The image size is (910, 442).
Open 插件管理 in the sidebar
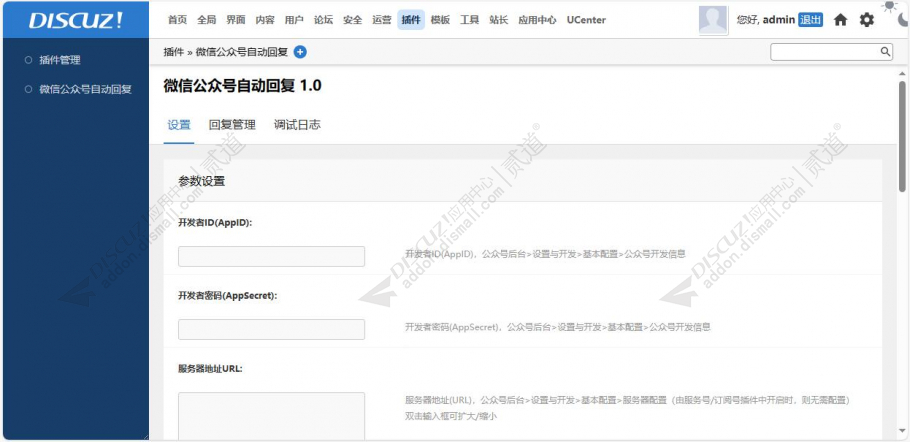coord(60,60)
